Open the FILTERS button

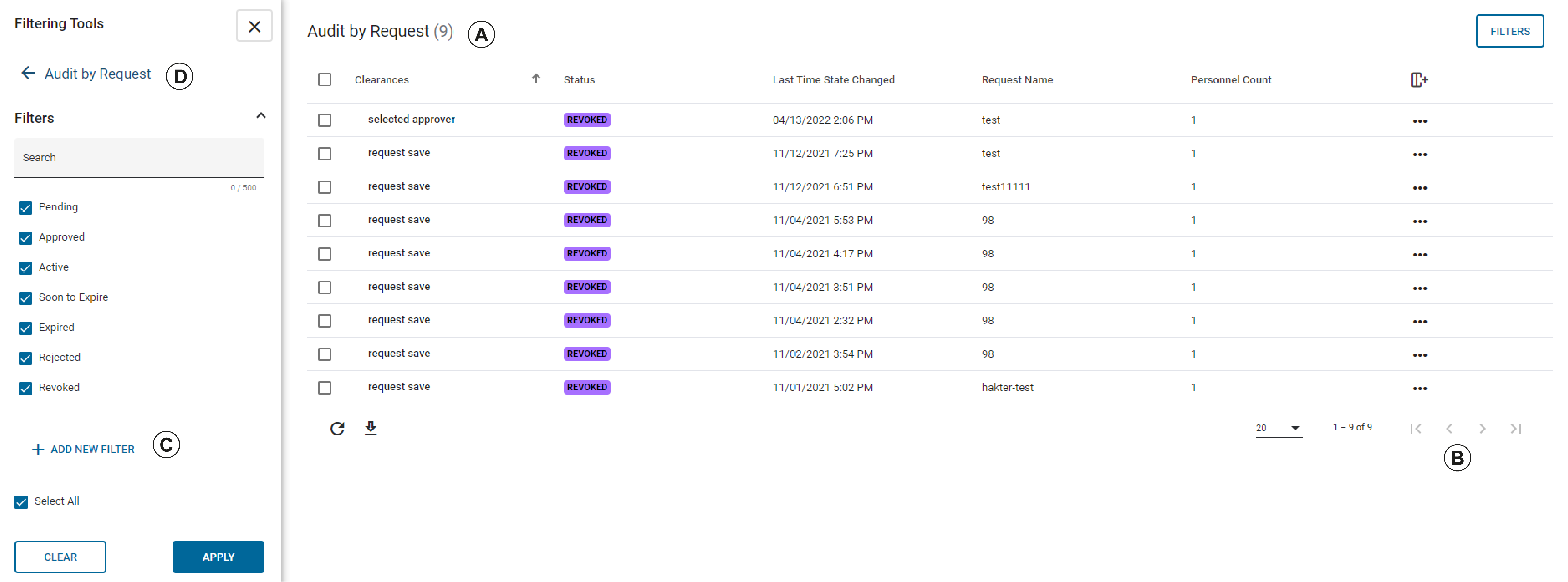tap(1510, 31)
